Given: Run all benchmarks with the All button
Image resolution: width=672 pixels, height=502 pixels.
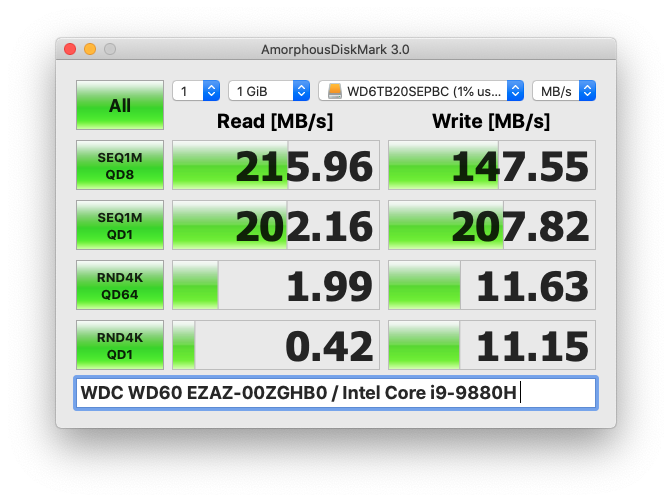Looking at the screenshot, I should 120,105.
